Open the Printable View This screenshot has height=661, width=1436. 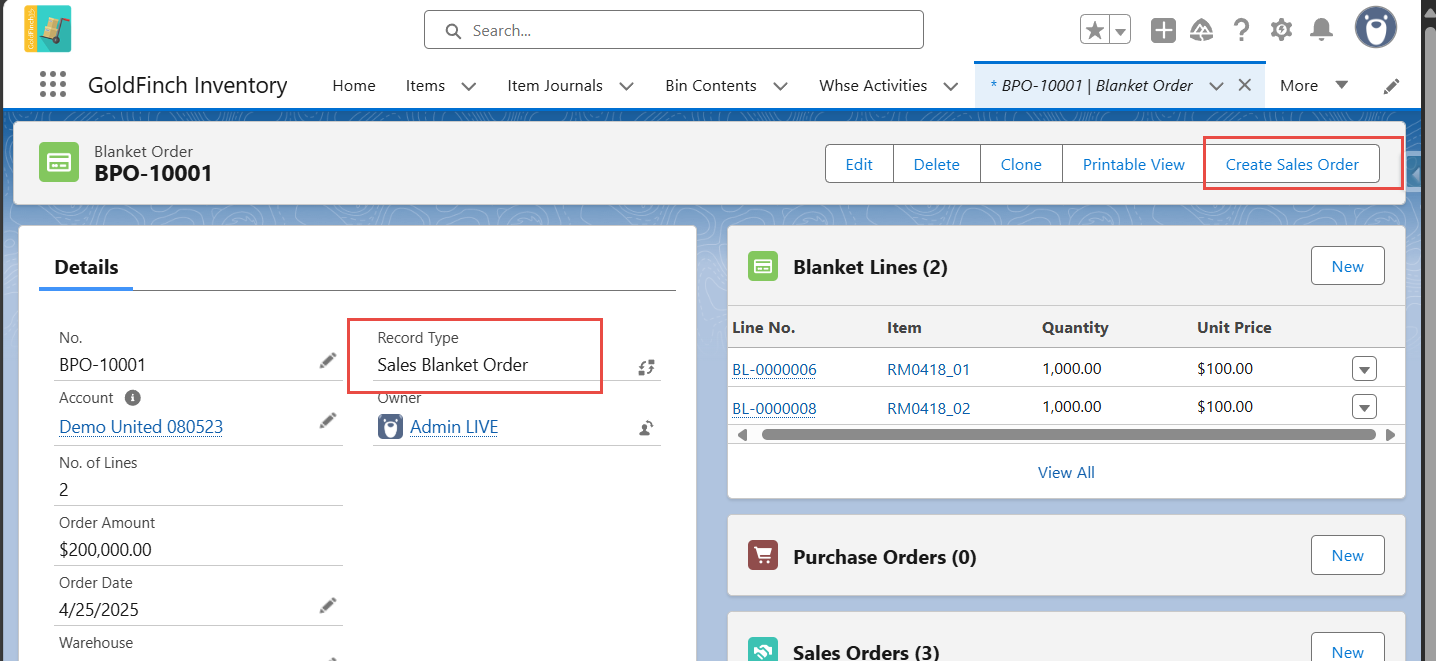(x=1134, y=164)
